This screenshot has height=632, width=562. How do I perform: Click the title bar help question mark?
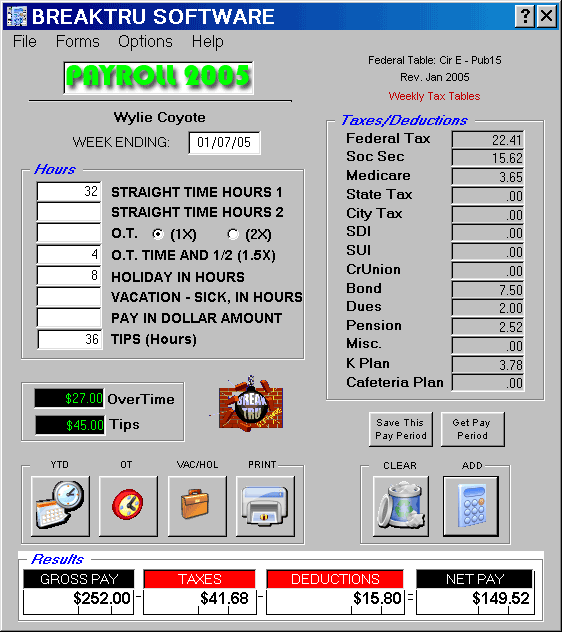[x=525, y=17]
